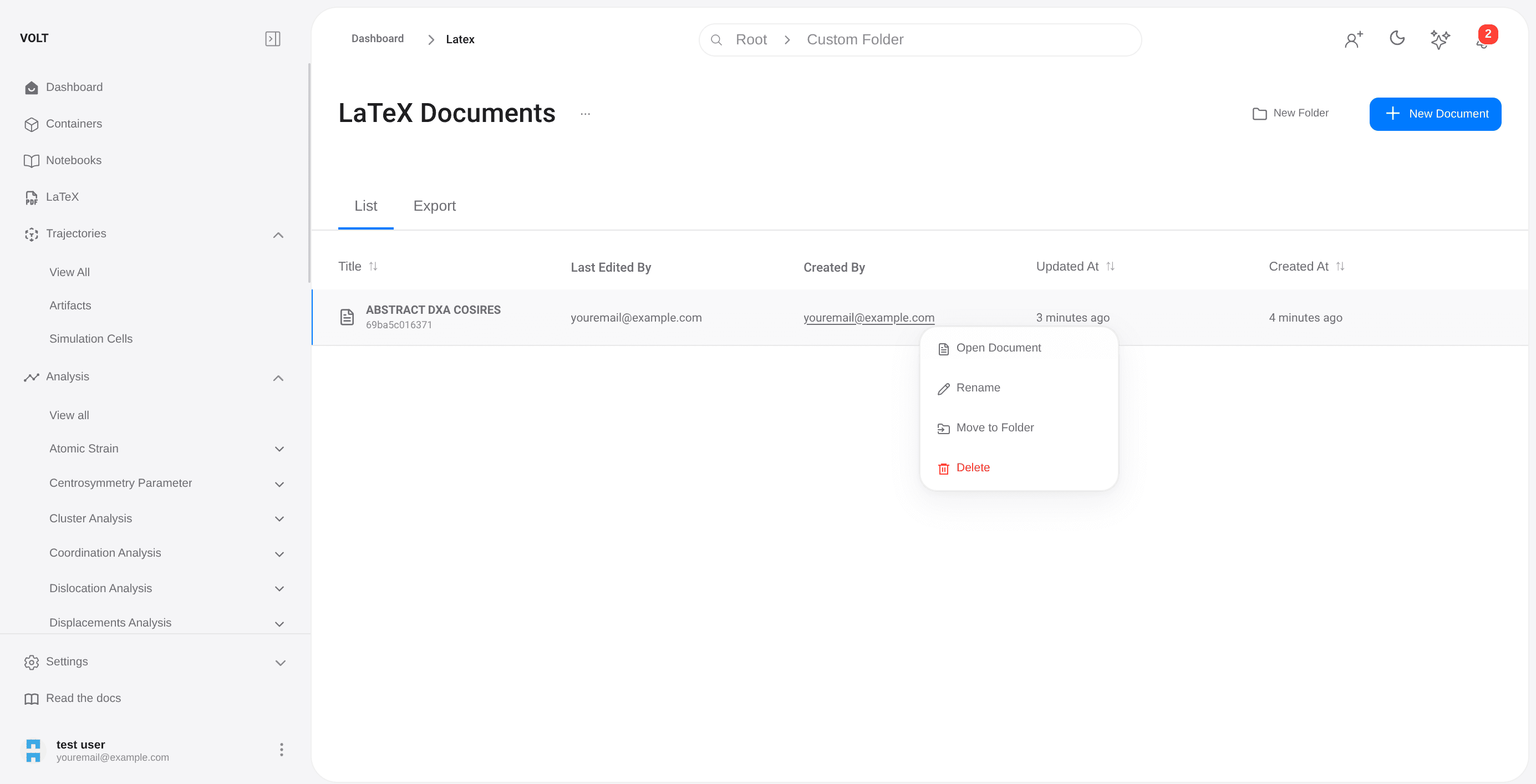Open the Containers cube icon
Viewport: 1536px width, 784px height.
31,124
